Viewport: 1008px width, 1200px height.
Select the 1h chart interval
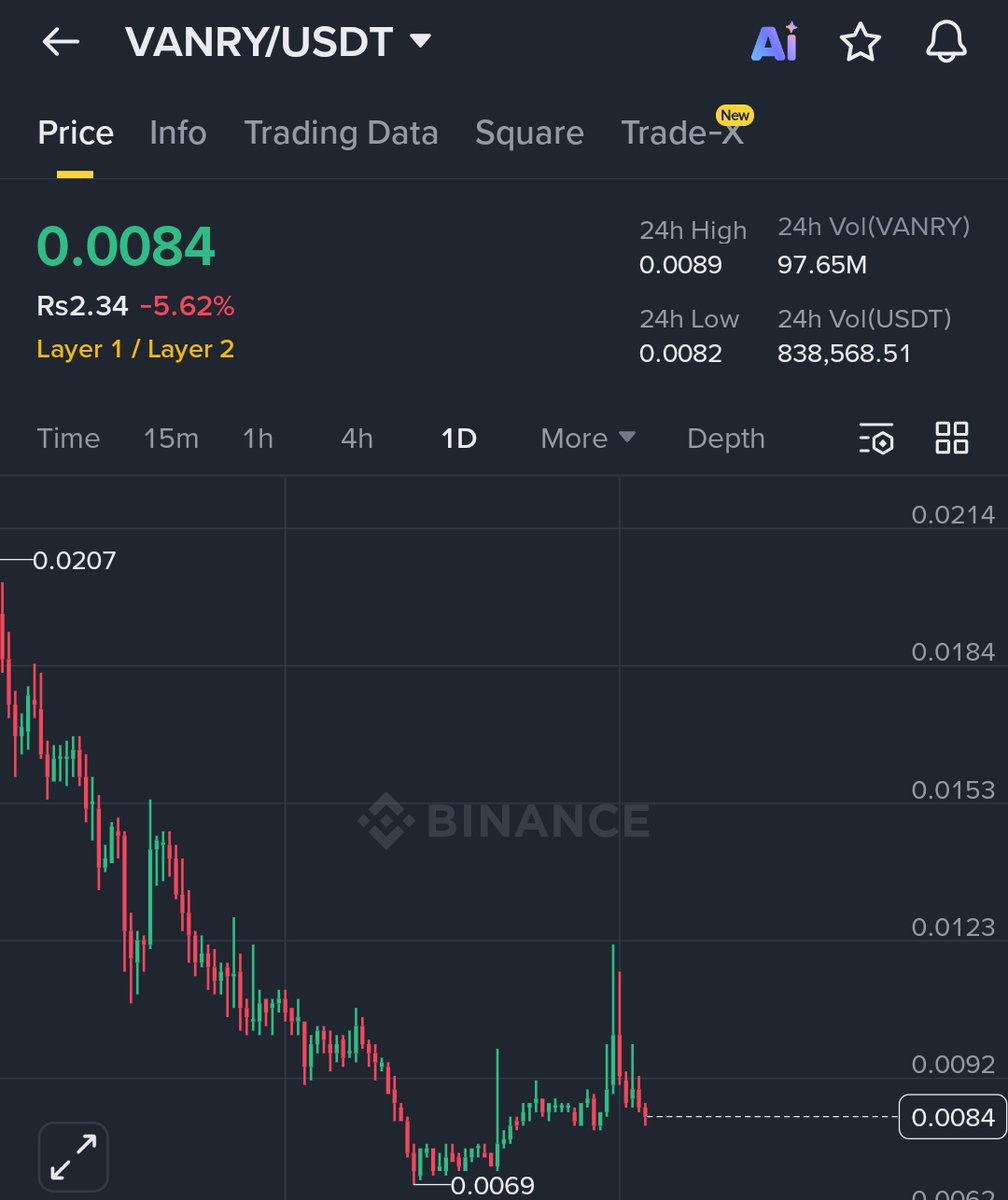258,438
